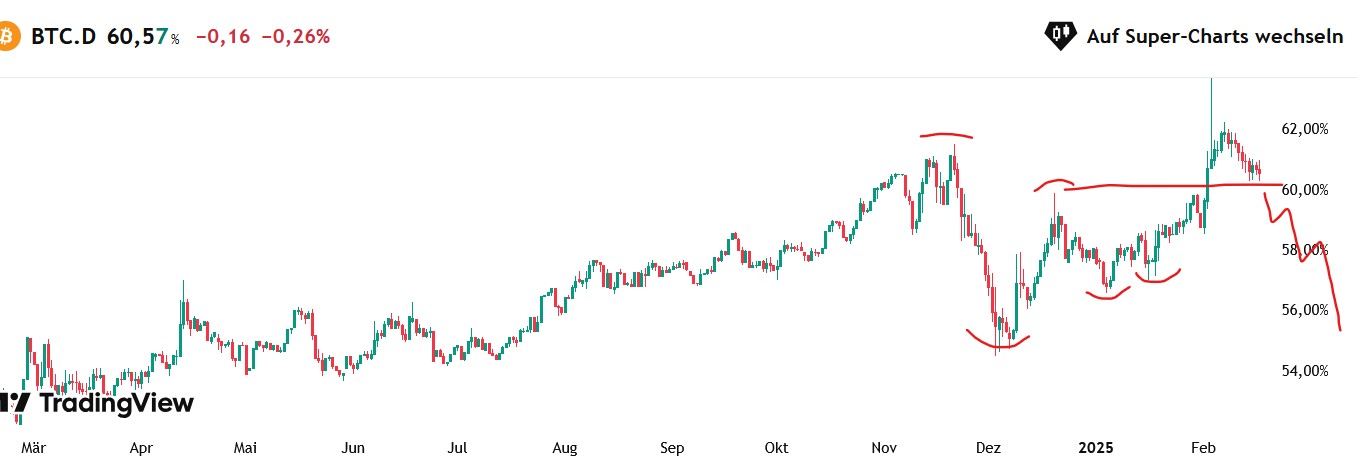Open the 'Auf Super-Charts wechseln' link
The width and height of the screenshot is (1357, 462).
pos(1214,37)
